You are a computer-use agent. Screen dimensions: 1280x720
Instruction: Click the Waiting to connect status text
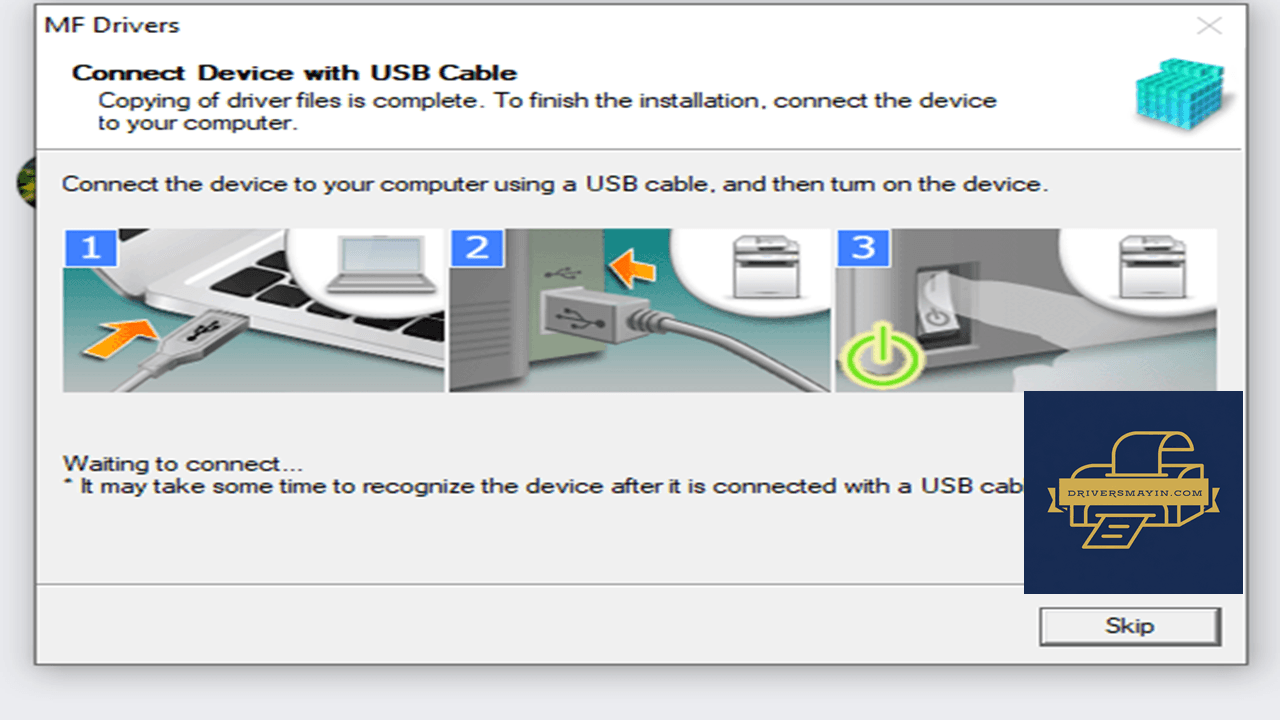point(183,464)
